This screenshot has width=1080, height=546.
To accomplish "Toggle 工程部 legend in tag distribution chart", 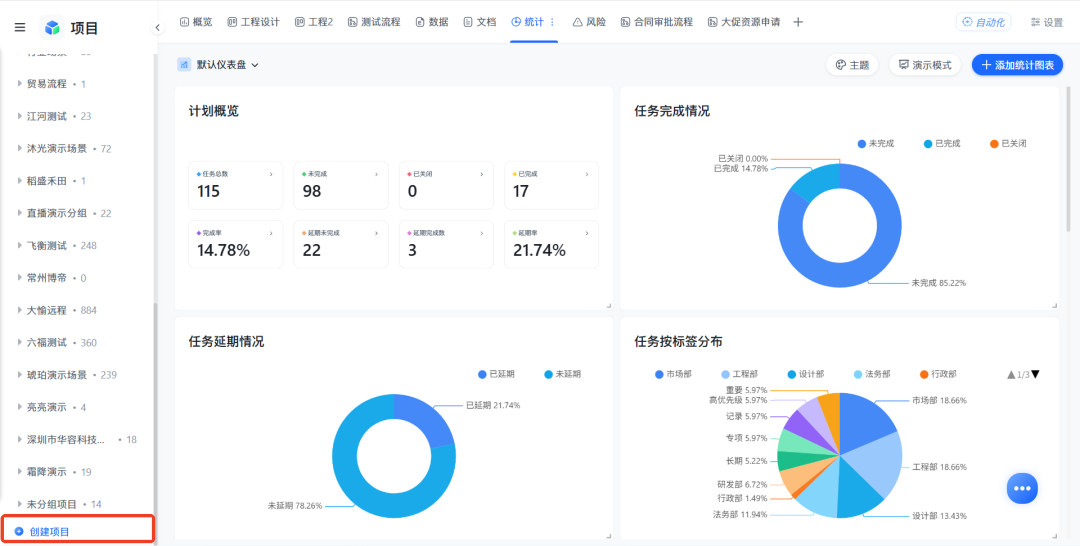I will point(739,375).
